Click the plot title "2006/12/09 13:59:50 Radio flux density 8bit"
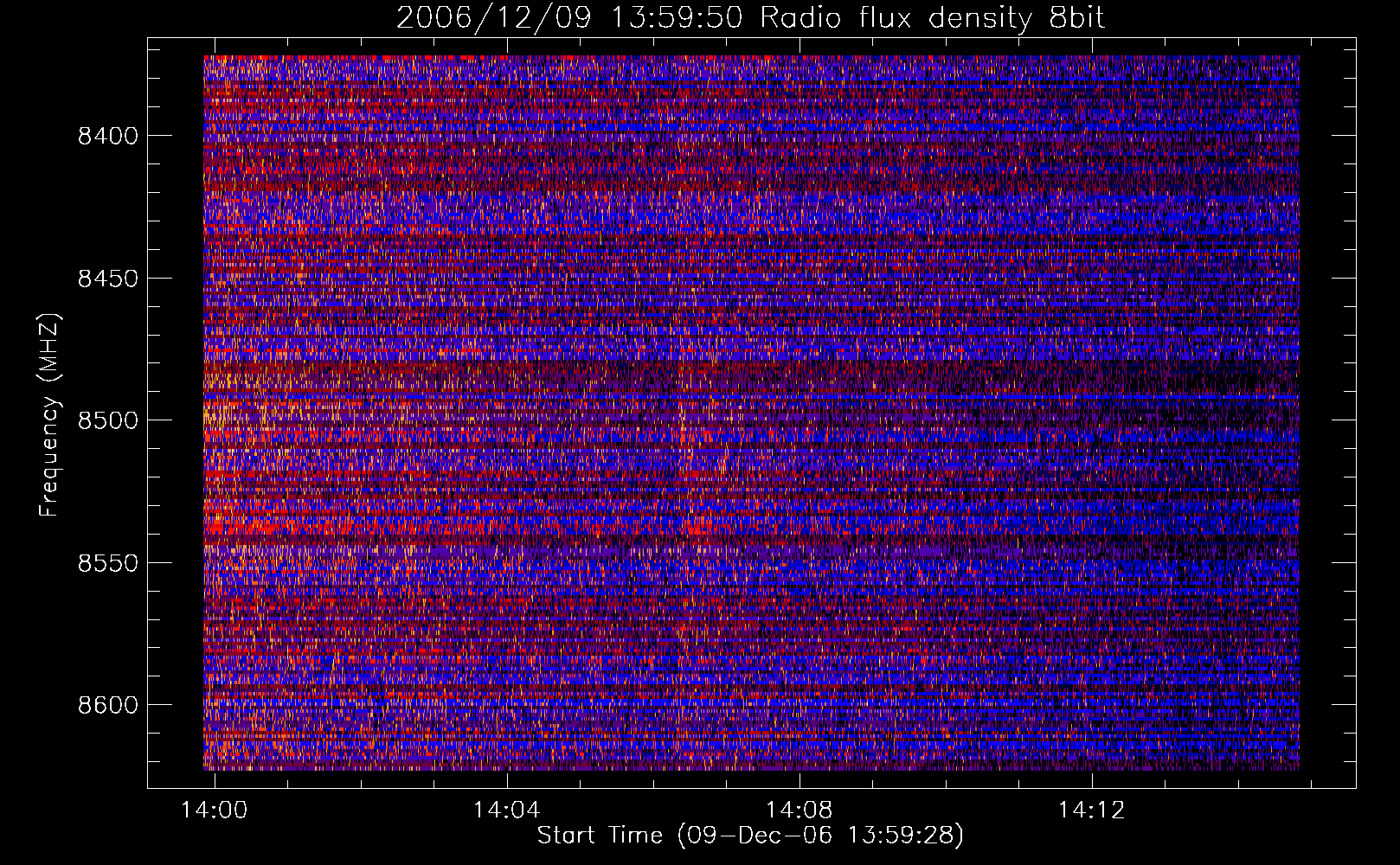Screen dimensions: 1400x865 [x=750, y=18]
